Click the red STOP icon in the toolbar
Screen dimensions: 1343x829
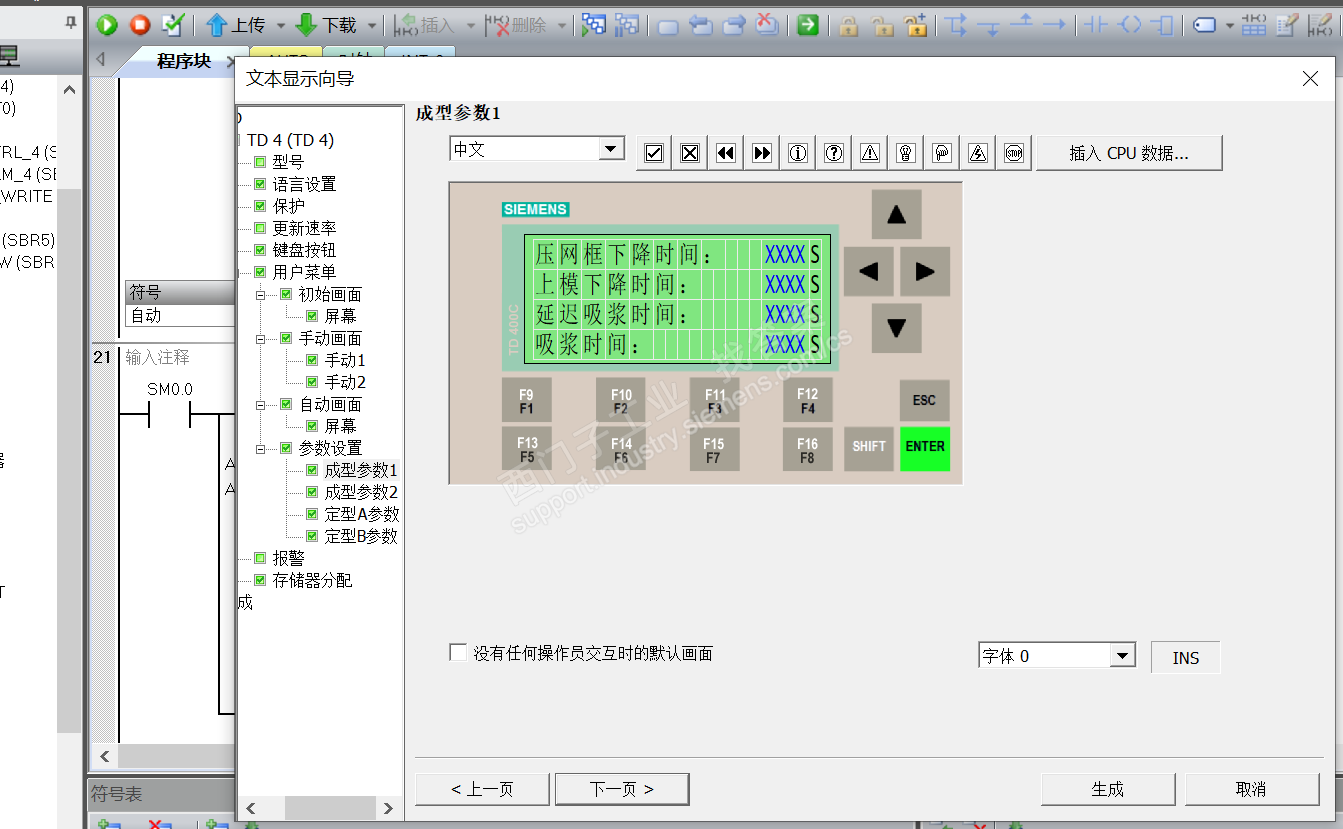point(140,25)
